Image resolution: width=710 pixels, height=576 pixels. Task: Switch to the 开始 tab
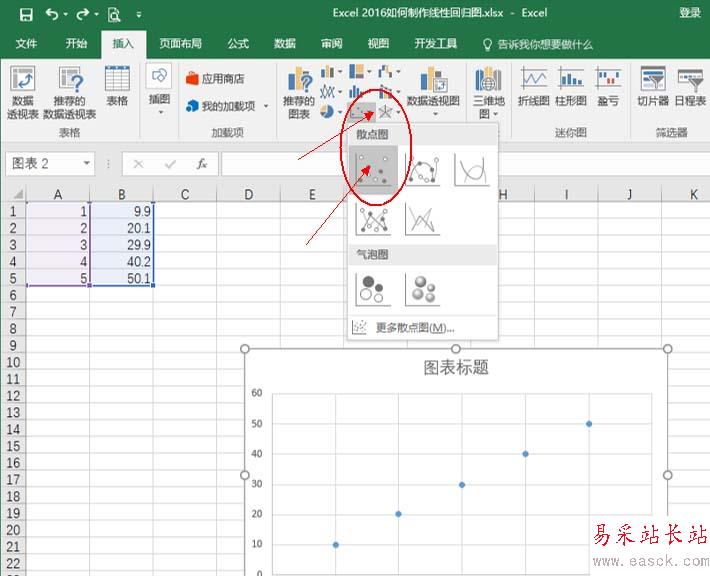[76, 43]
